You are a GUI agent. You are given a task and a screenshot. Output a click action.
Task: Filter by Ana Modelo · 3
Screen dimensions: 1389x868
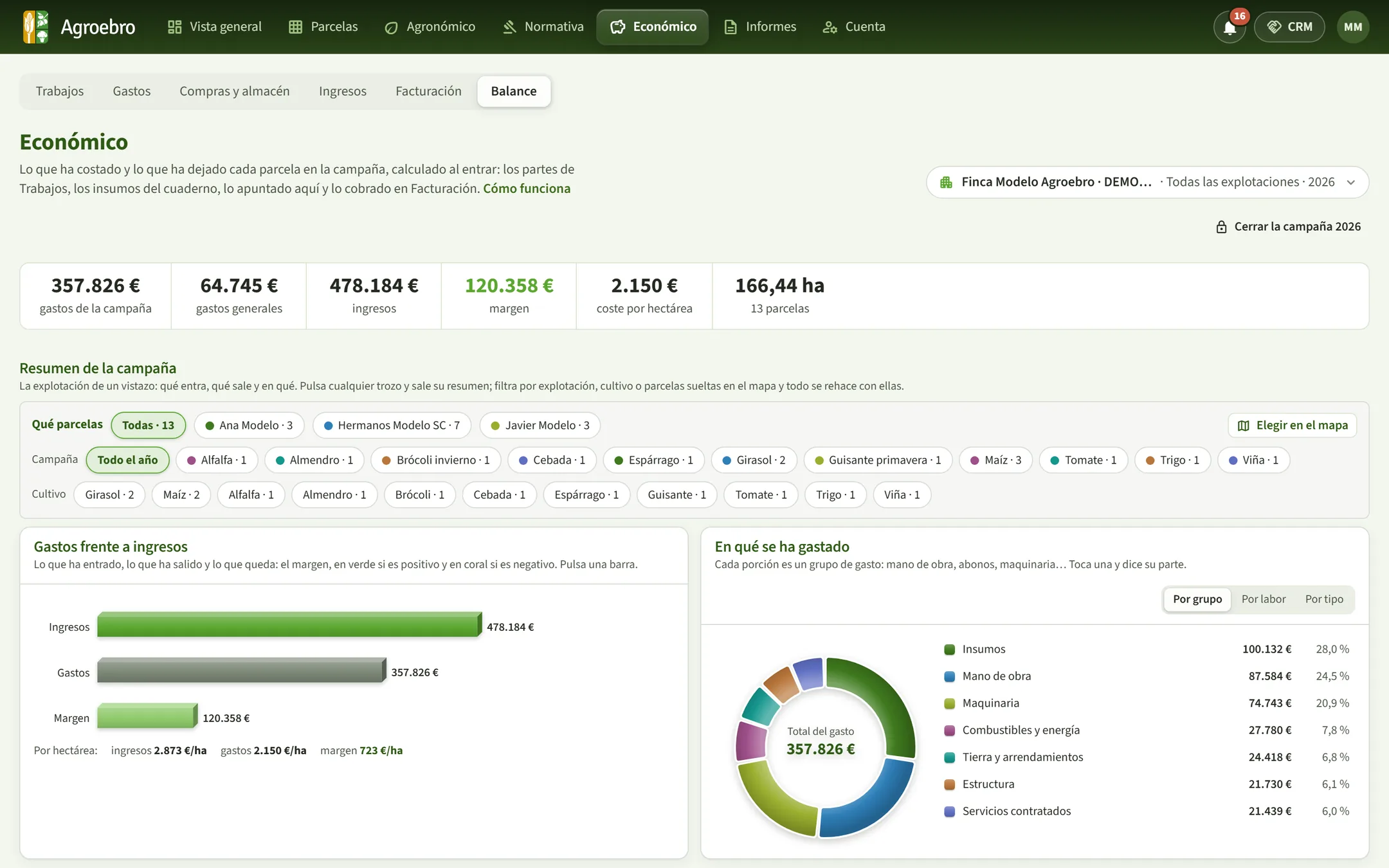tap(249, 425)
